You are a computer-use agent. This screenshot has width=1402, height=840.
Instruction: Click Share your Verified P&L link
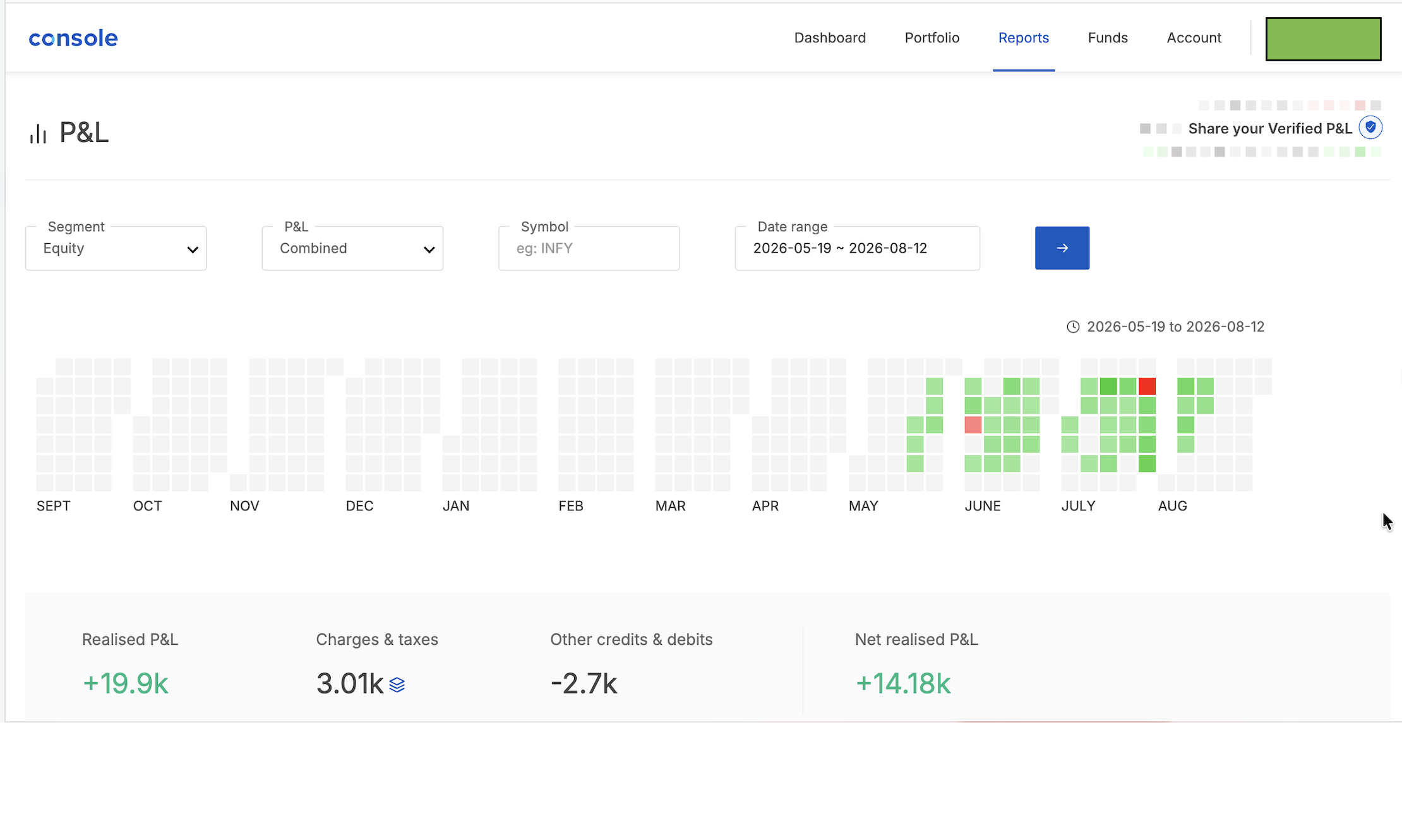pyautogui.click(x=1270, y=129)
